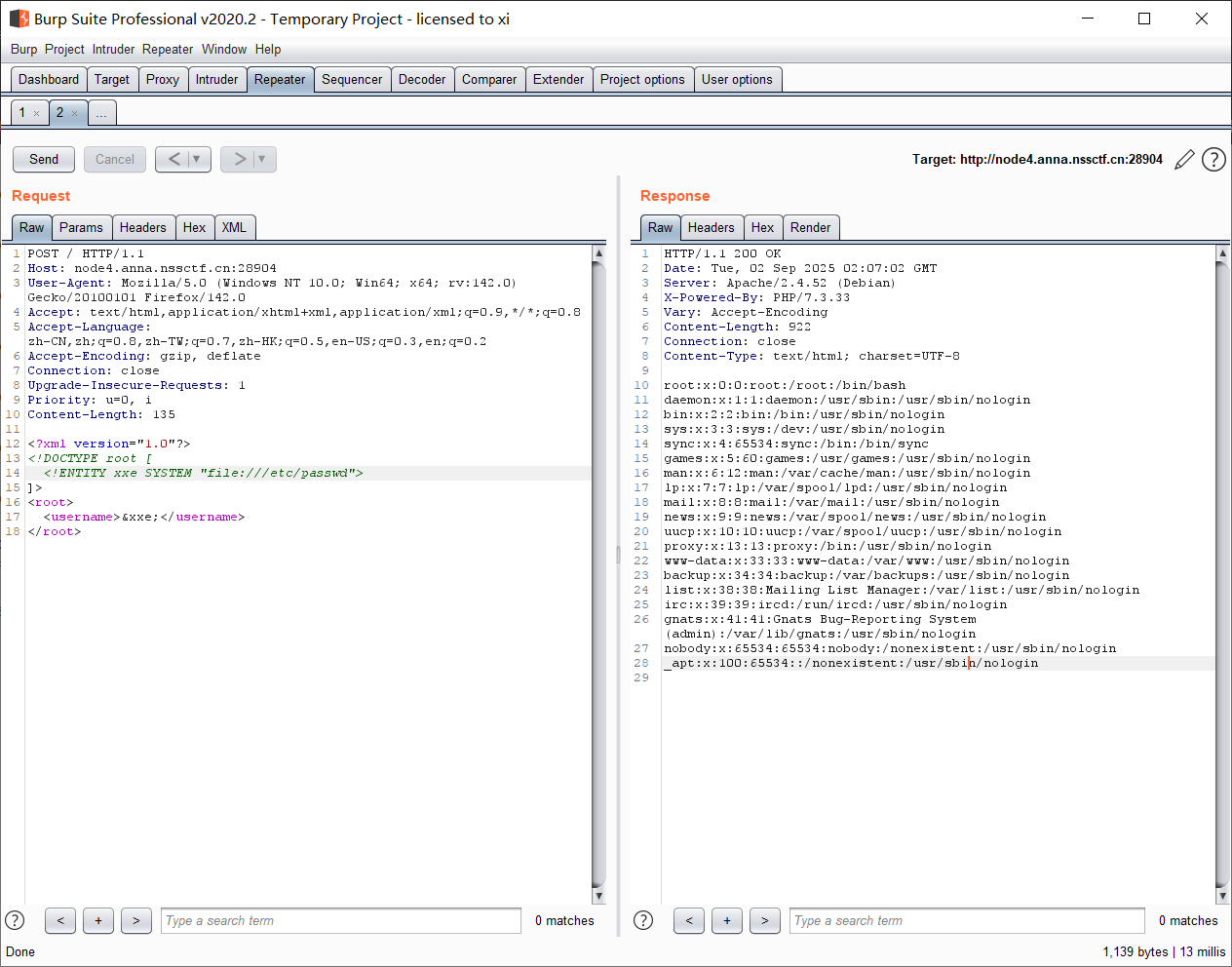Switch to the Extender tab
This screenshot has height=967, width=1232.
(x=558, y=80)
